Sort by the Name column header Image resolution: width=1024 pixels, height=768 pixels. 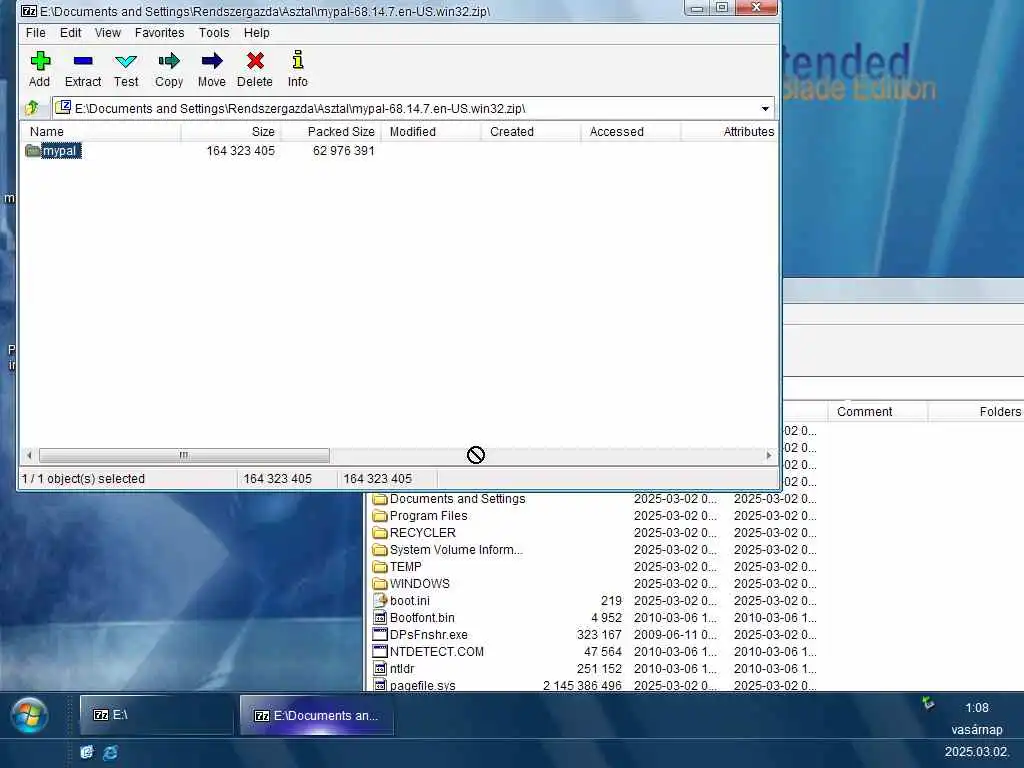101,132
